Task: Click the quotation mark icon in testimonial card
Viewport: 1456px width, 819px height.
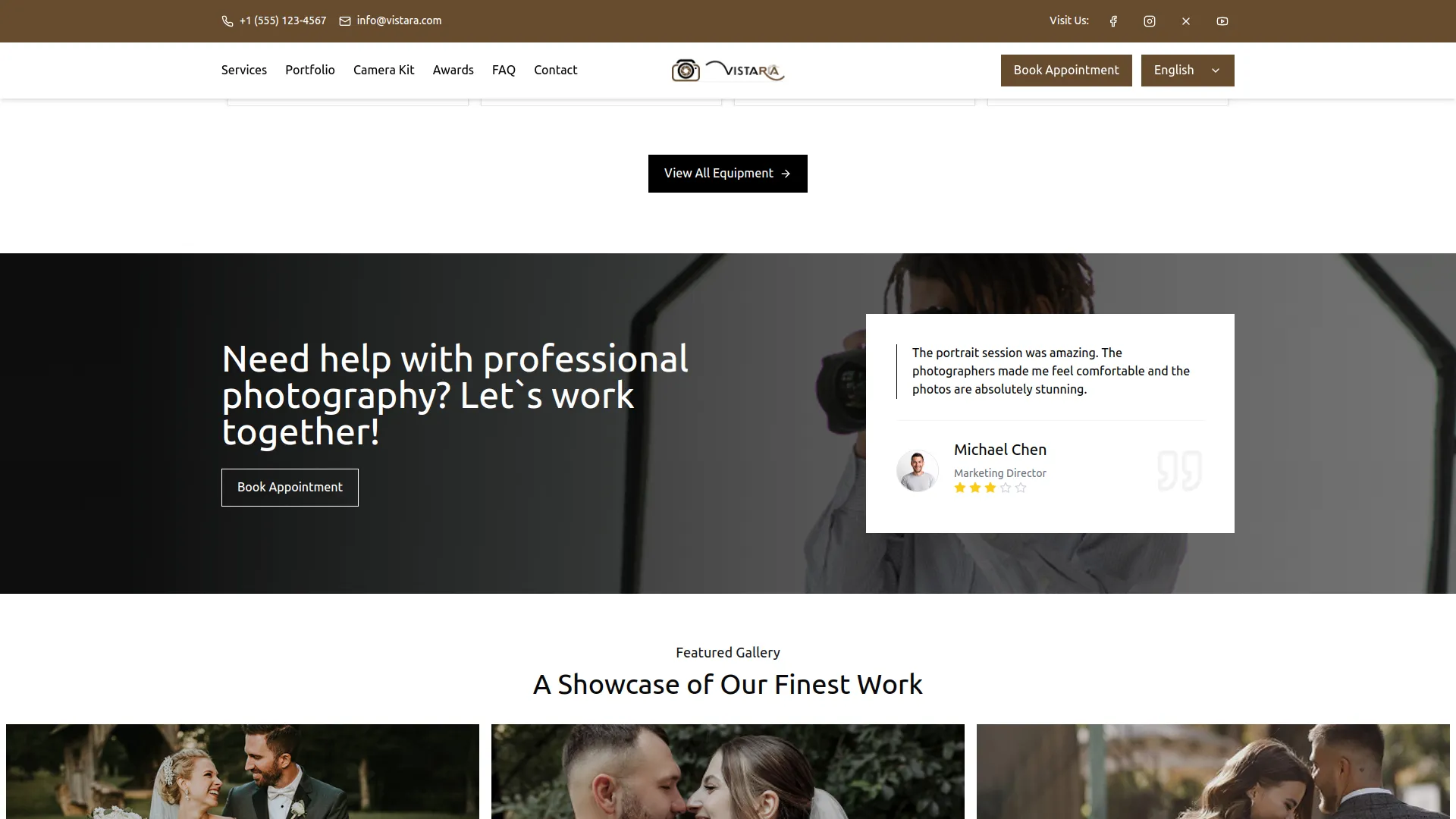Action: pyautogui.click(x=1178, y=470)
